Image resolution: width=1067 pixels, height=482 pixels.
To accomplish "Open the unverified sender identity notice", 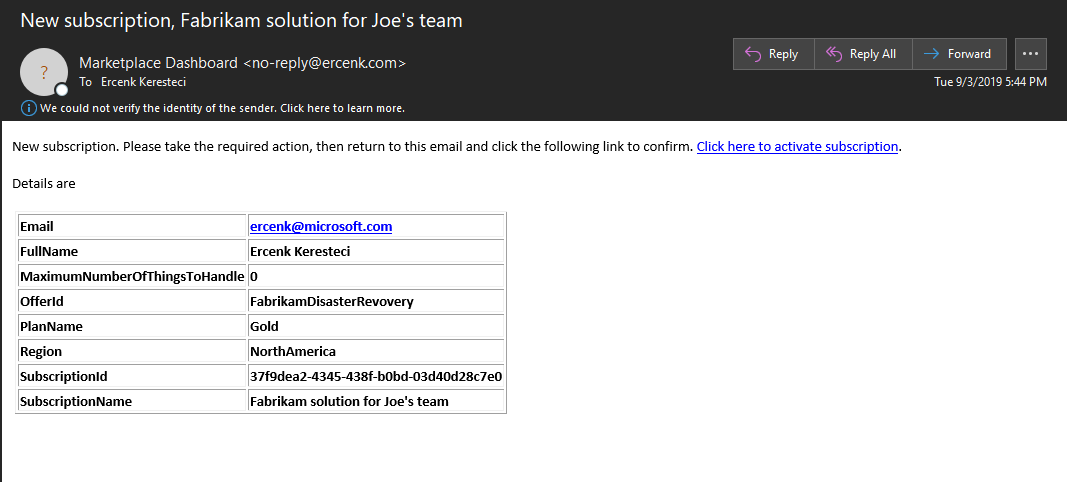I will tap(222, 108).
